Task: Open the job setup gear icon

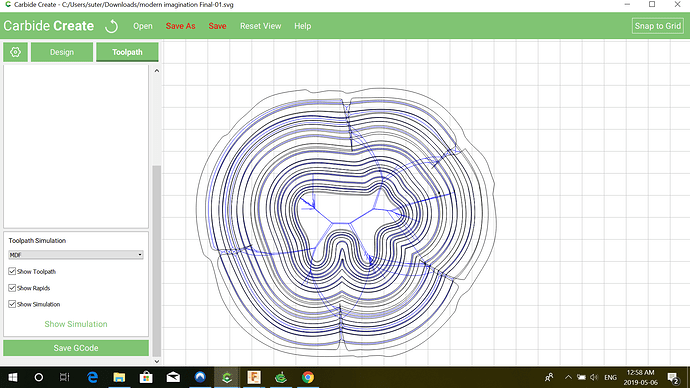Action: click(15, 52)
